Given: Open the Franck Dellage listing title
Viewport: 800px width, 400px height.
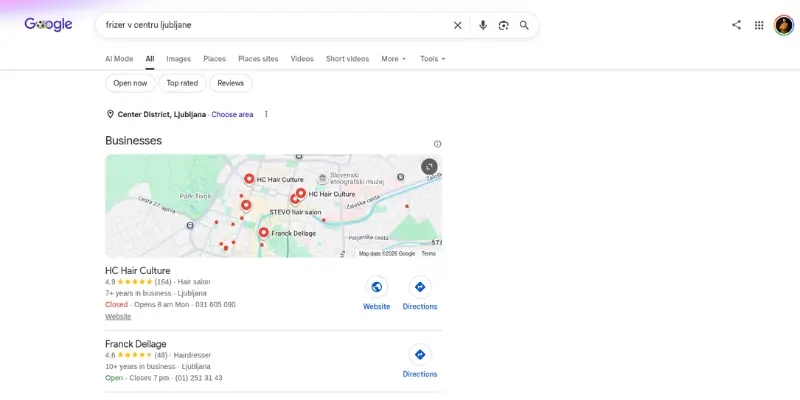Looking at the screenshot, I should [x=136, y=344].
